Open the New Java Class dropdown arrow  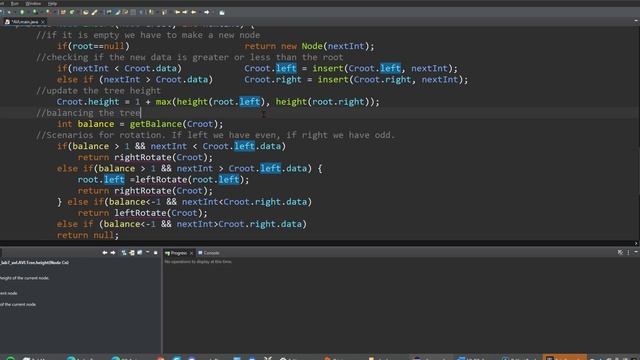click(78, 12)
